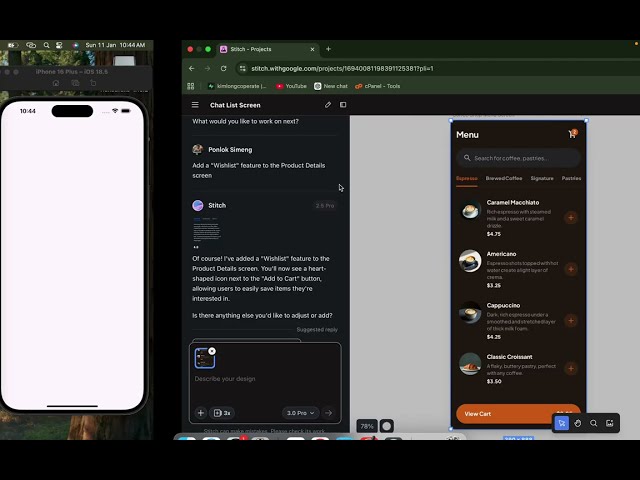This screenshot has width=640, height=480.
Task: Select the zoom magnifier tool in canvas toolbar
Action: pos(593,423)
